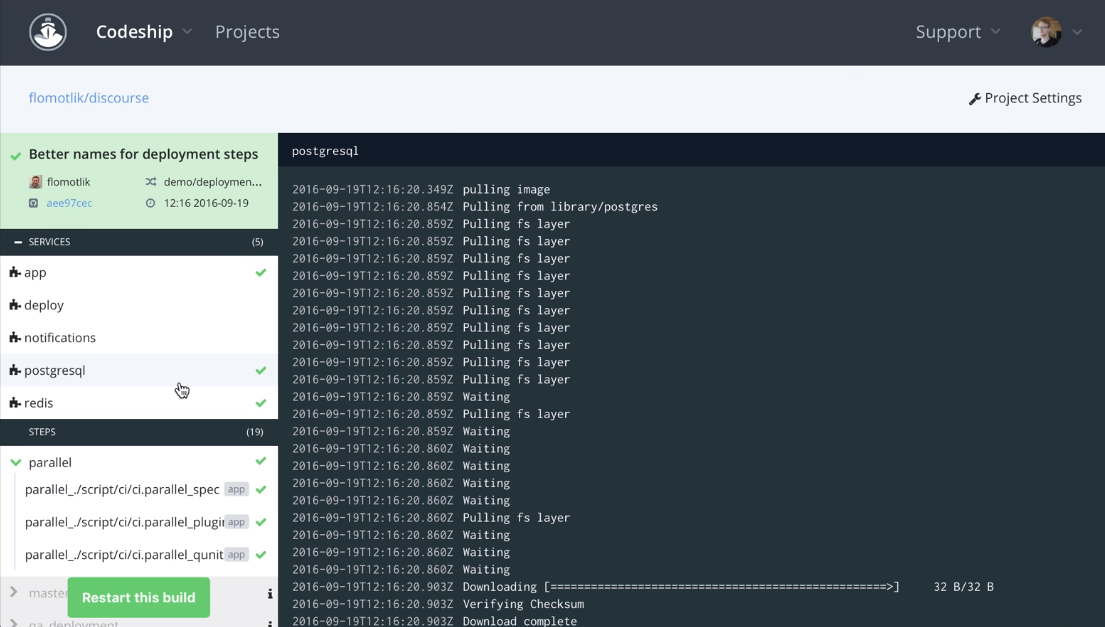The image size is (1105, 627).
Task: Collapse the SERVICES section
Action: pyautogui.click(x=20, y=241)
